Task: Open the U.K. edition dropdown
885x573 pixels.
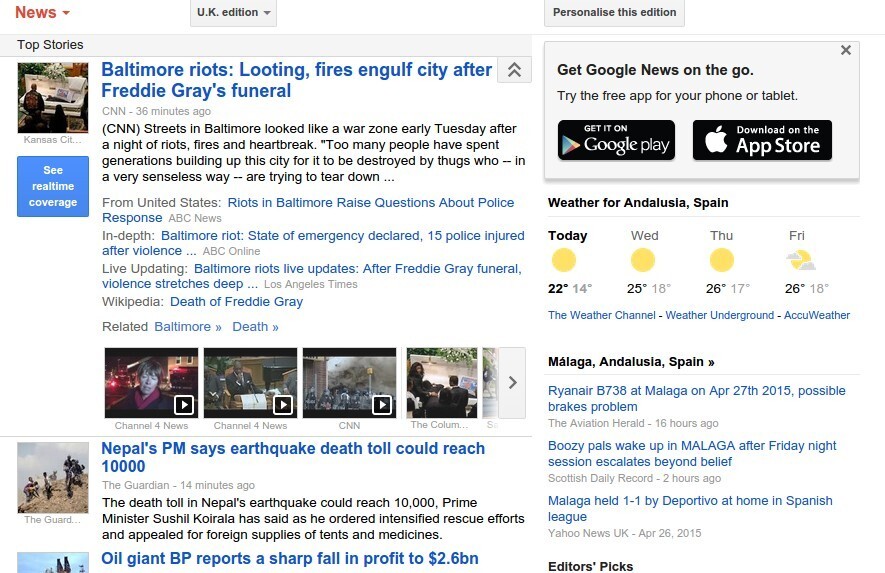Action: point(233,12)
